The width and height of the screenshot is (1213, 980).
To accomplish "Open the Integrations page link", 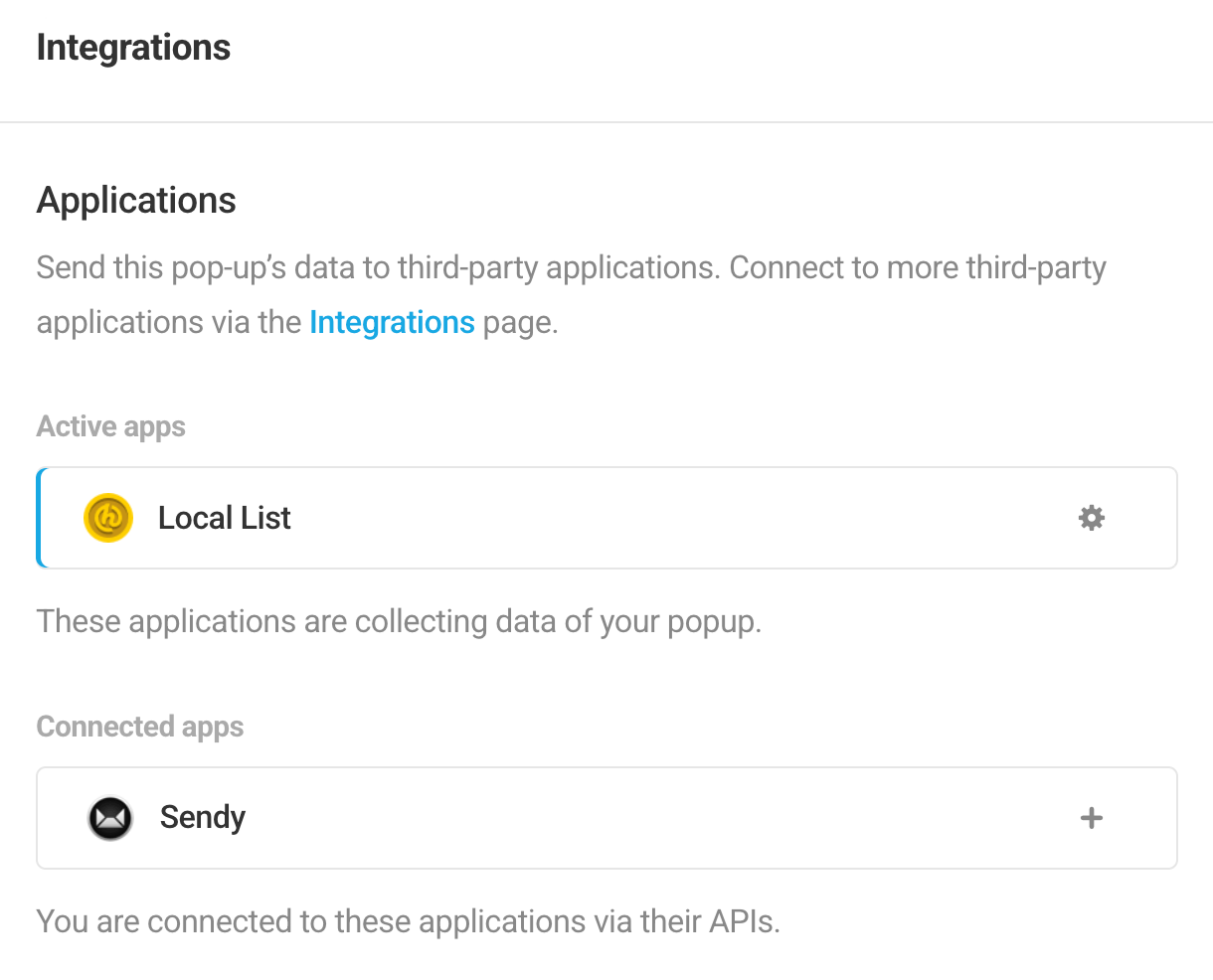I will click(392, 322).
